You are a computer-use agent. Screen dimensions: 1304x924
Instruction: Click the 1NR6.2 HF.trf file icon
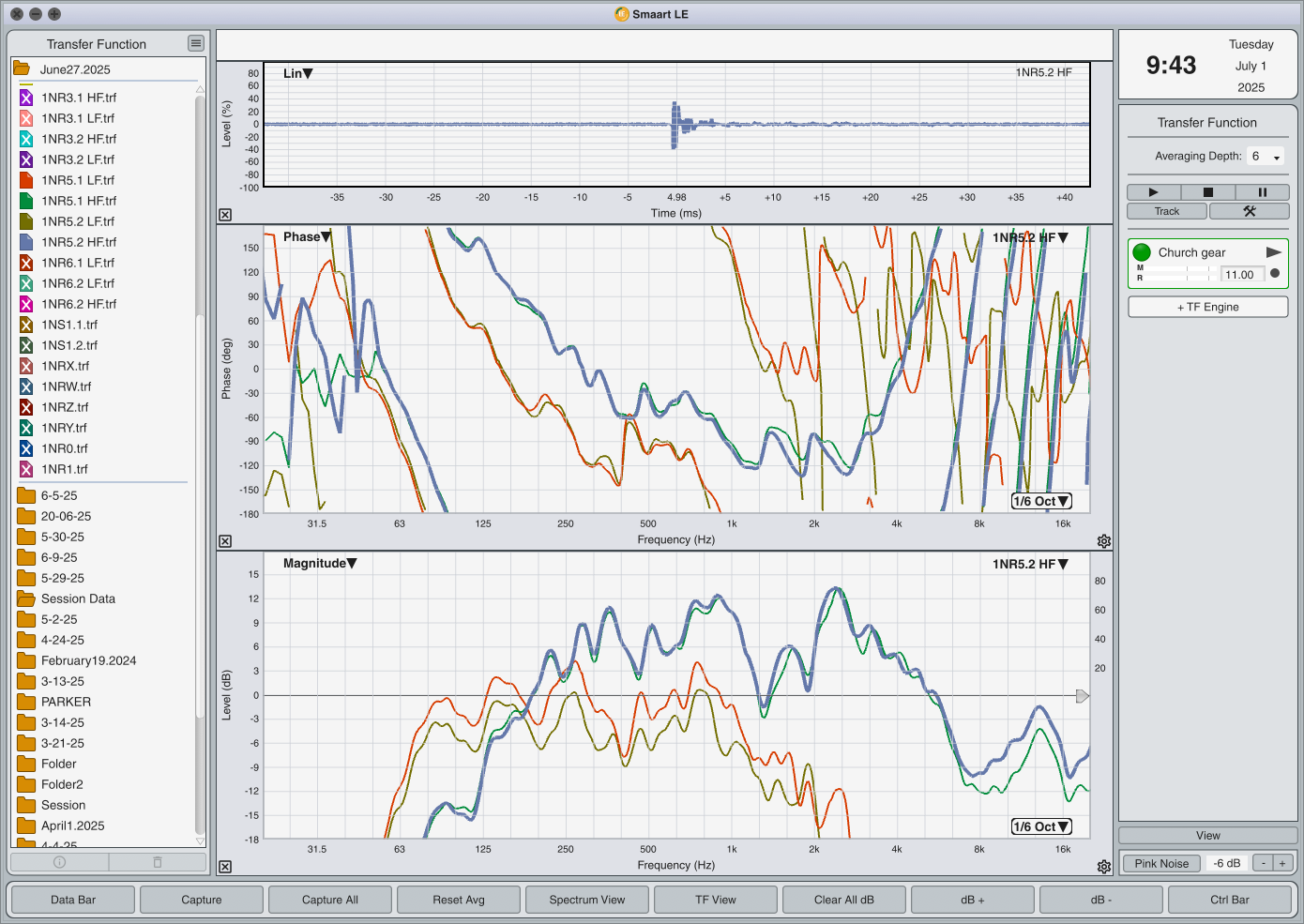[26, 304]
